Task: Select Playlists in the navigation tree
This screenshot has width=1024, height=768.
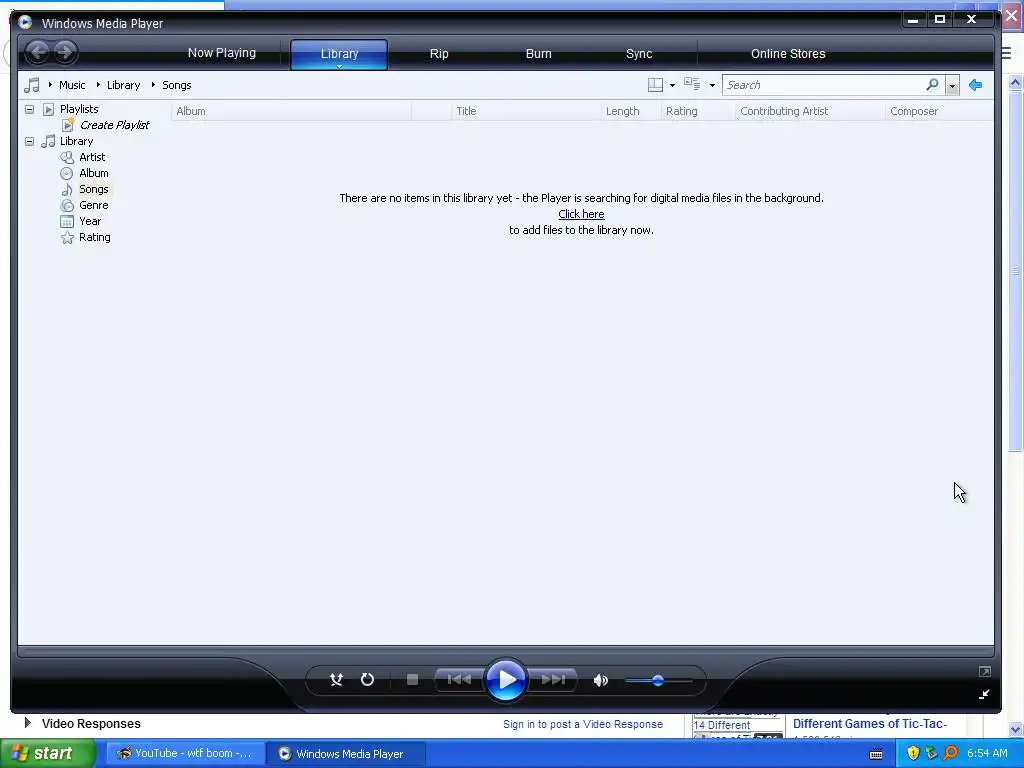Action: tap(79, 109)
